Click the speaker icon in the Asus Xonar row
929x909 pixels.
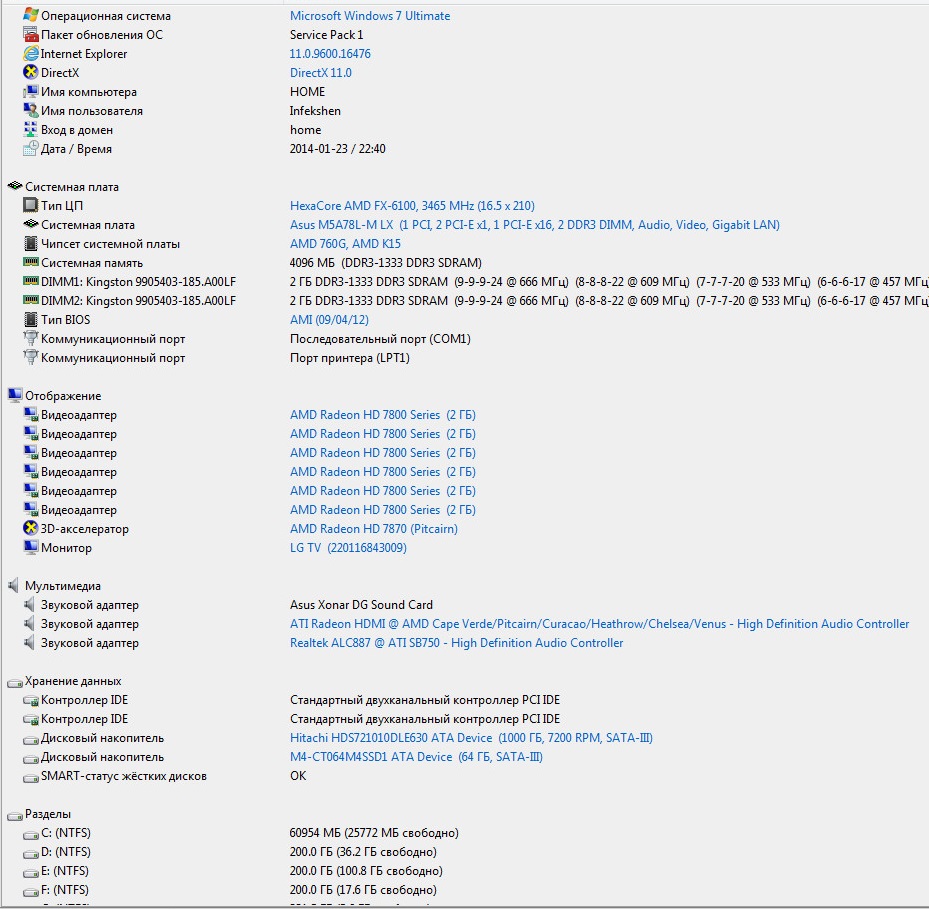pos(29,604)
